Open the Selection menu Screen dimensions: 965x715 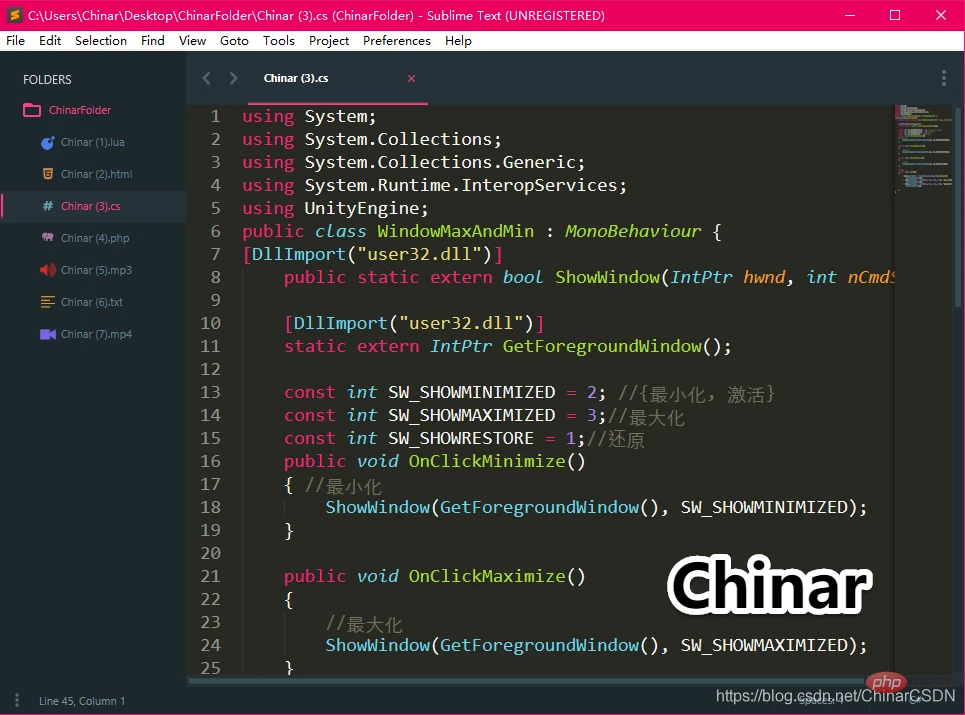point(101,41)
